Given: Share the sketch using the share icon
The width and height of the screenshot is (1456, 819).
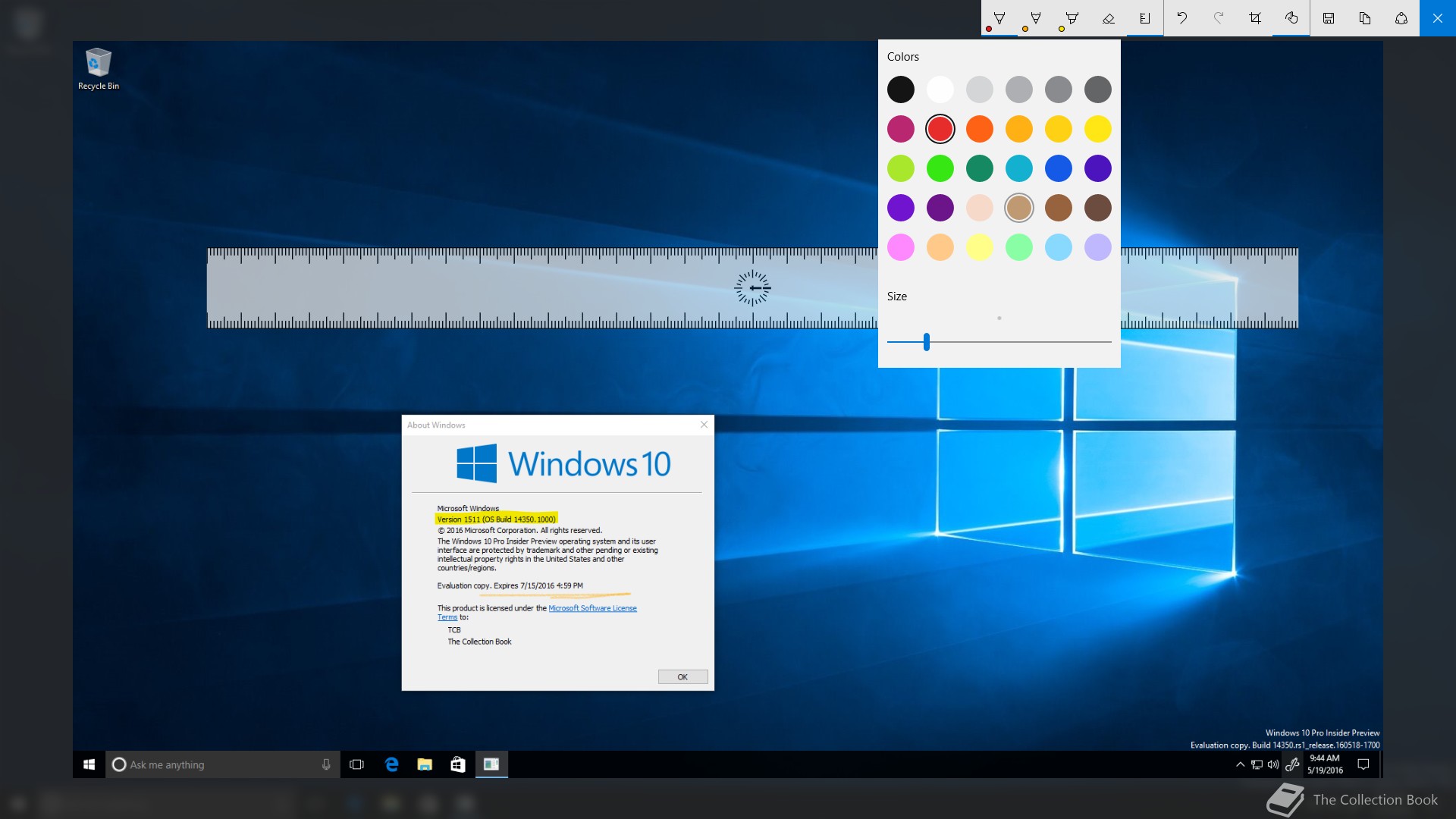Looking at the screenshot, I should (1401, 18).
